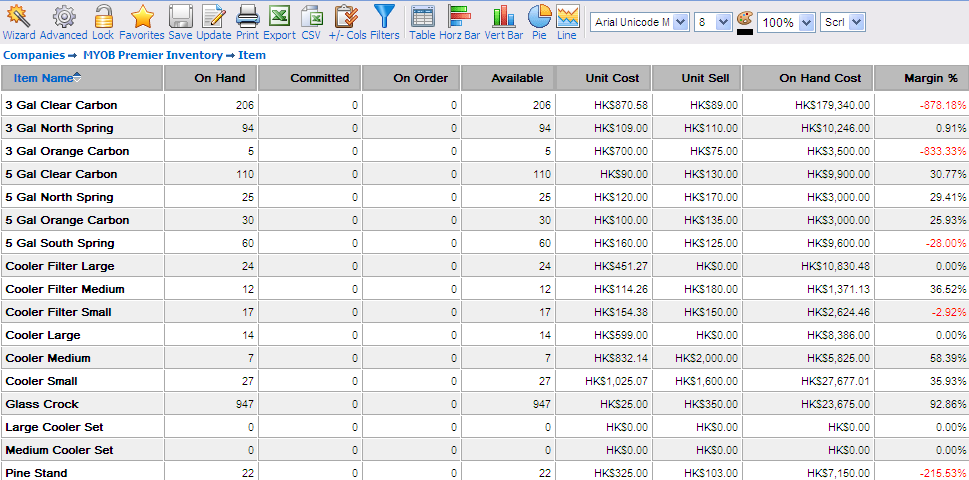
Task: Click the HK$27,677.01 on hand cost
Action: pyautogui.click(x=835, y=381)
